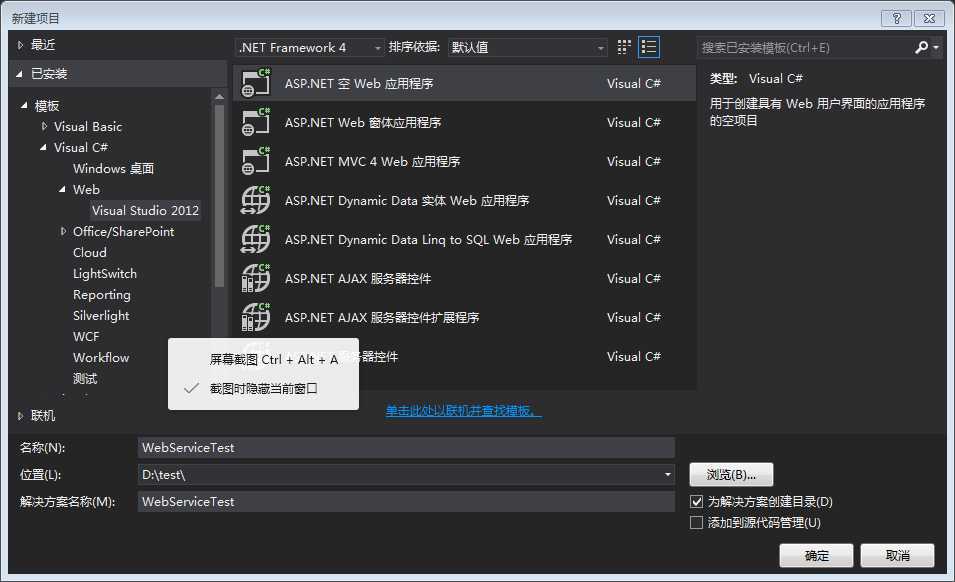Select Workflow in the template tree
The height and width of the screenshot is (582, 955).
[101, 358]
